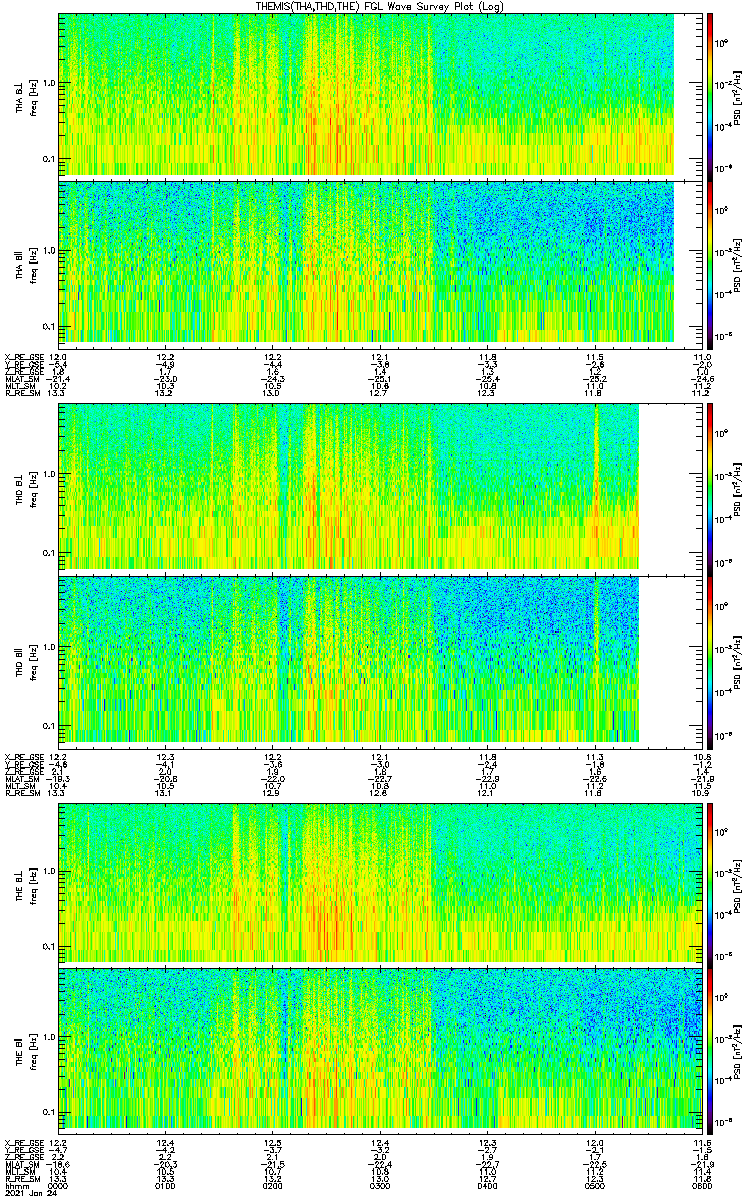
Task: Click the X_RE_GSE row label under THE panels
Action: (22, 1142)
